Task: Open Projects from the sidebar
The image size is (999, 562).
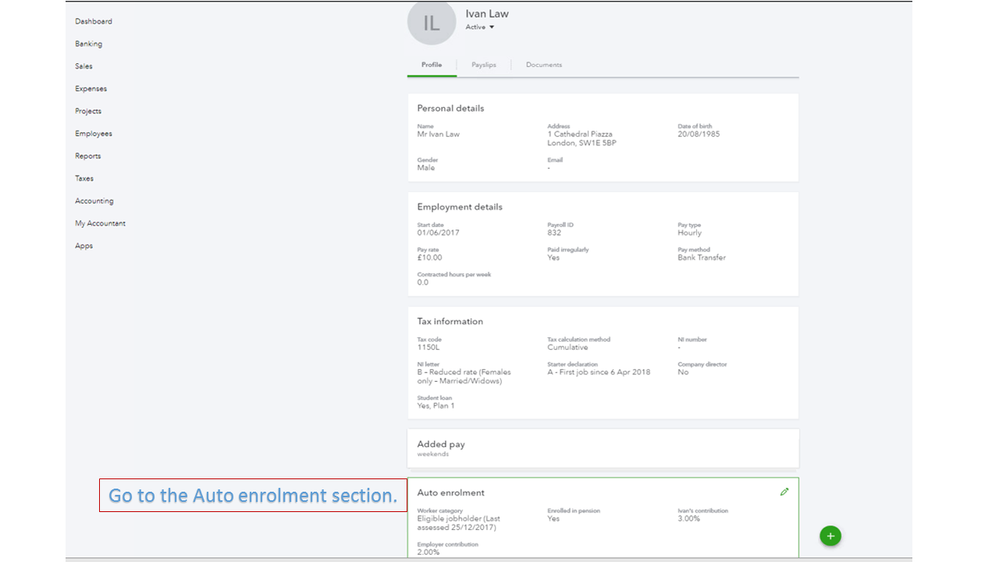Action: [88, 111]
